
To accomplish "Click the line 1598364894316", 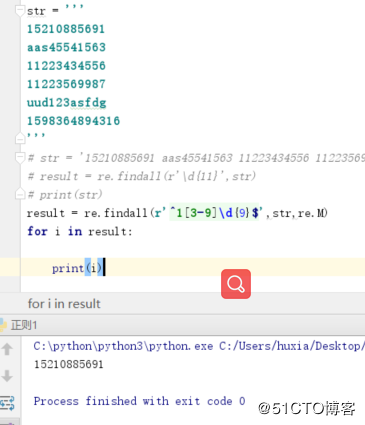I will tap(73, 121).
